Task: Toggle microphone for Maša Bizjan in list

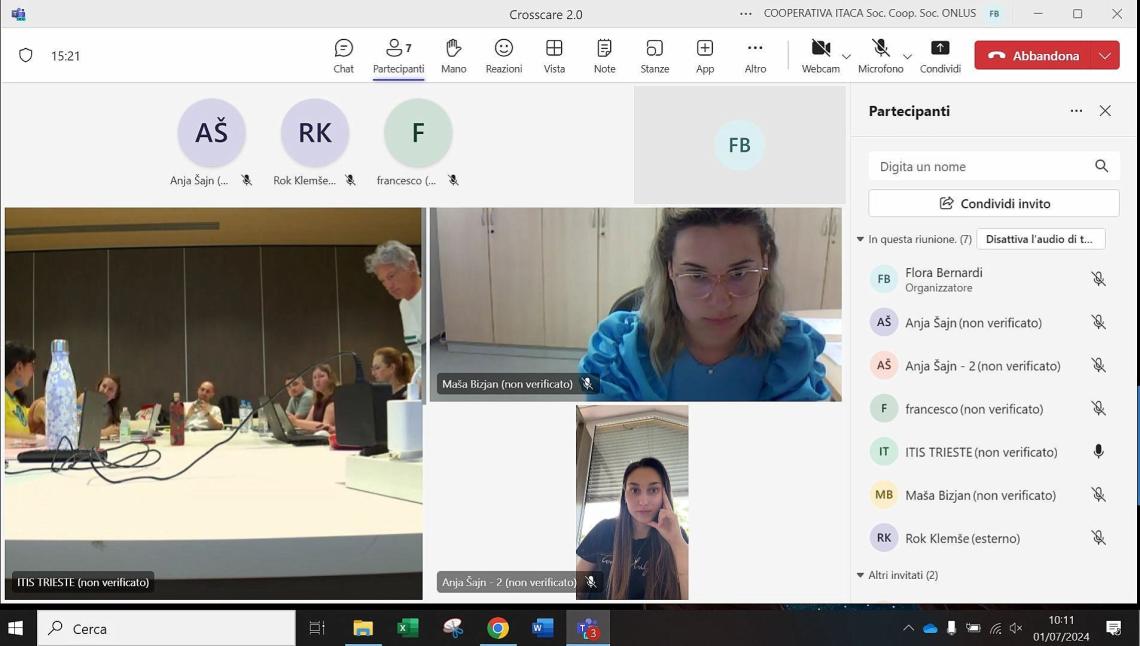Action: (x=1099, y=495)
